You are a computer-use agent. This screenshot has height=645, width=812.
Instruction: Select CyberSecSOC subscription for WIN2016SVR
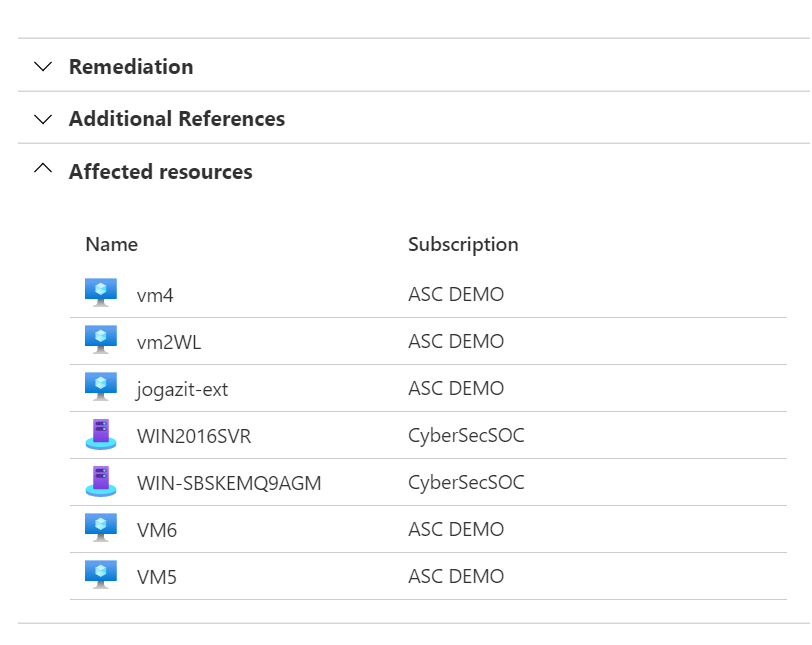coord(466,436)
